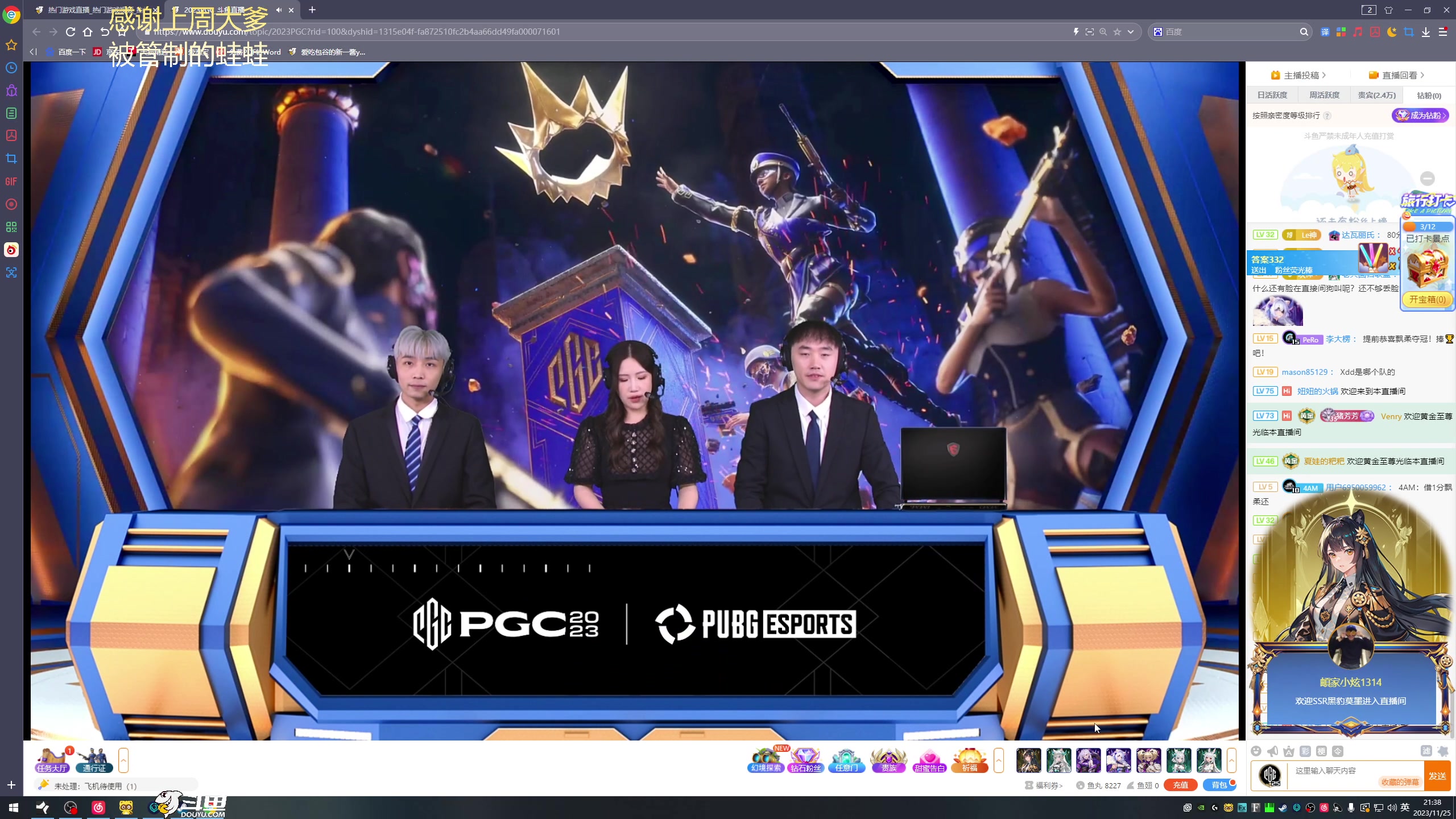Switch to the 日活跃度 tab

tap(1272, 95)
